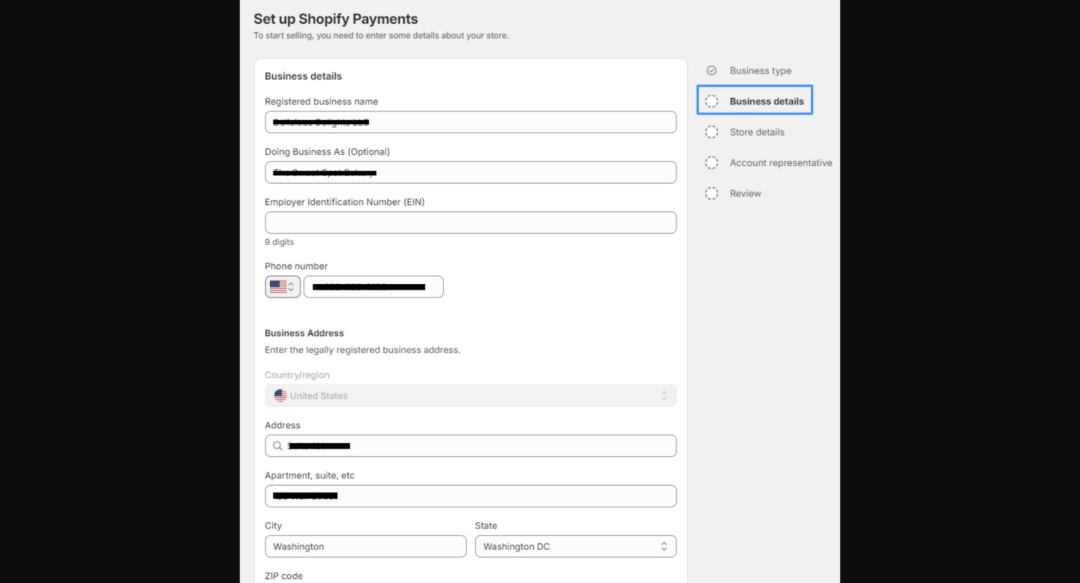Image resolution: width=1080 pixels, height=583 pixels.
Task: Click the Business type checkmark step icon
Action: (711, 71)
